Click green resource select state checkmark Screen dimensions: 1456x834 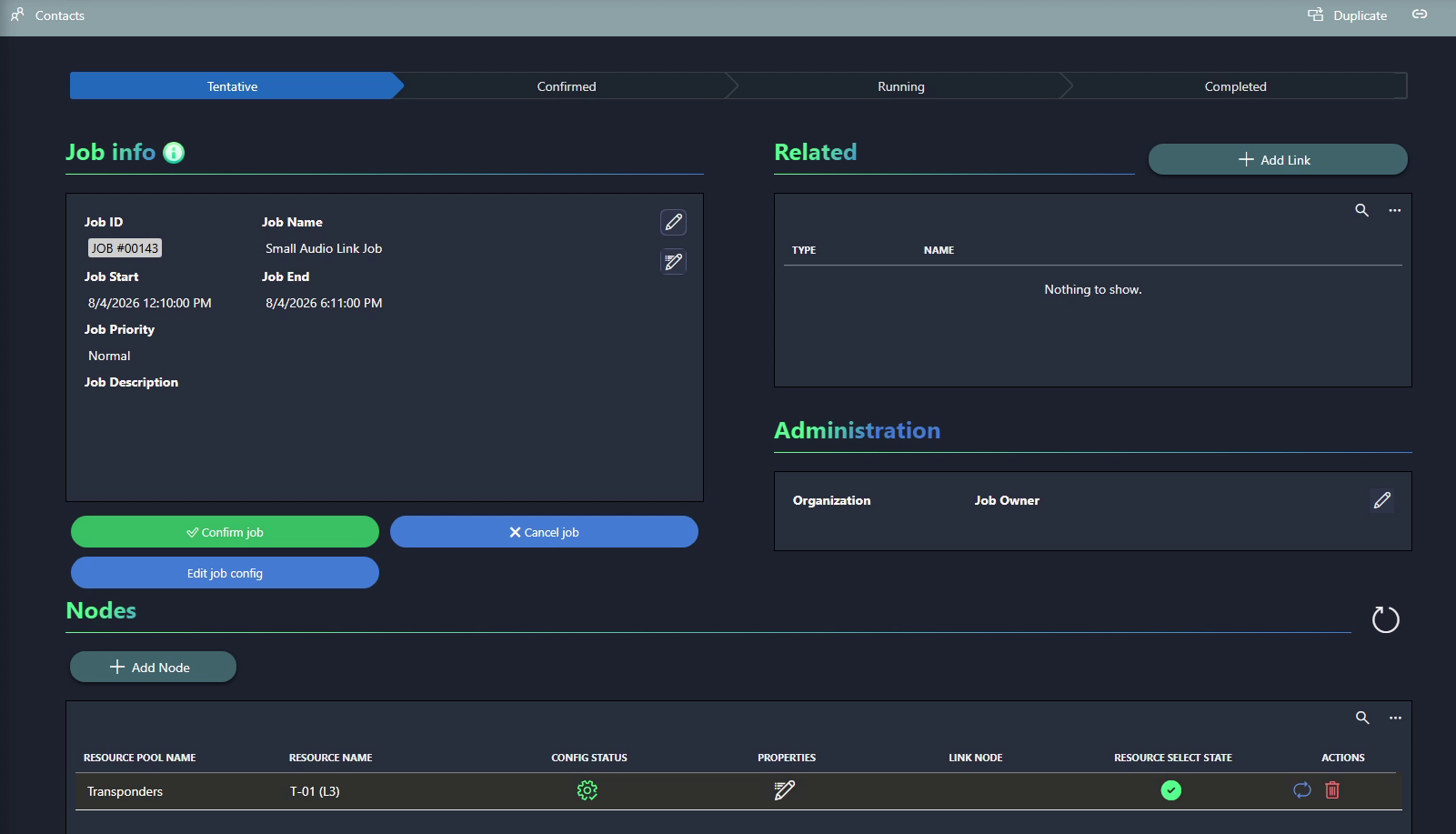pos(1171,790)
